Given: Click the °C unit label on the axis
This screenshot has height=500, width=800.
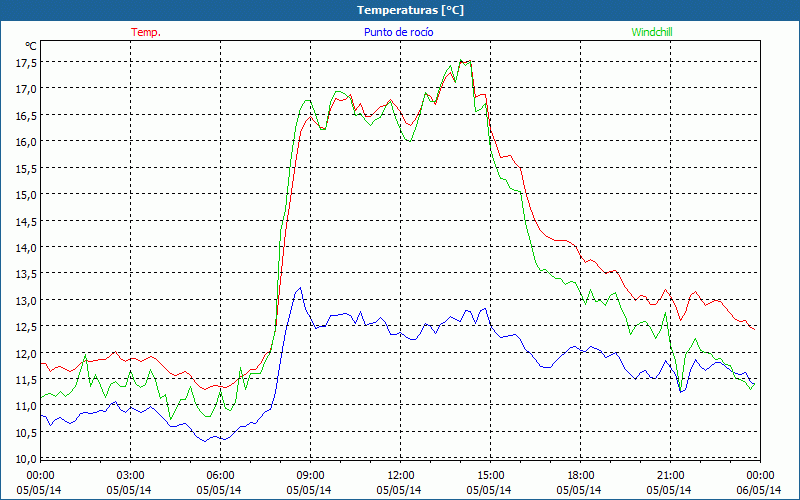Looking at the screenshot, I should pos(31,46).
